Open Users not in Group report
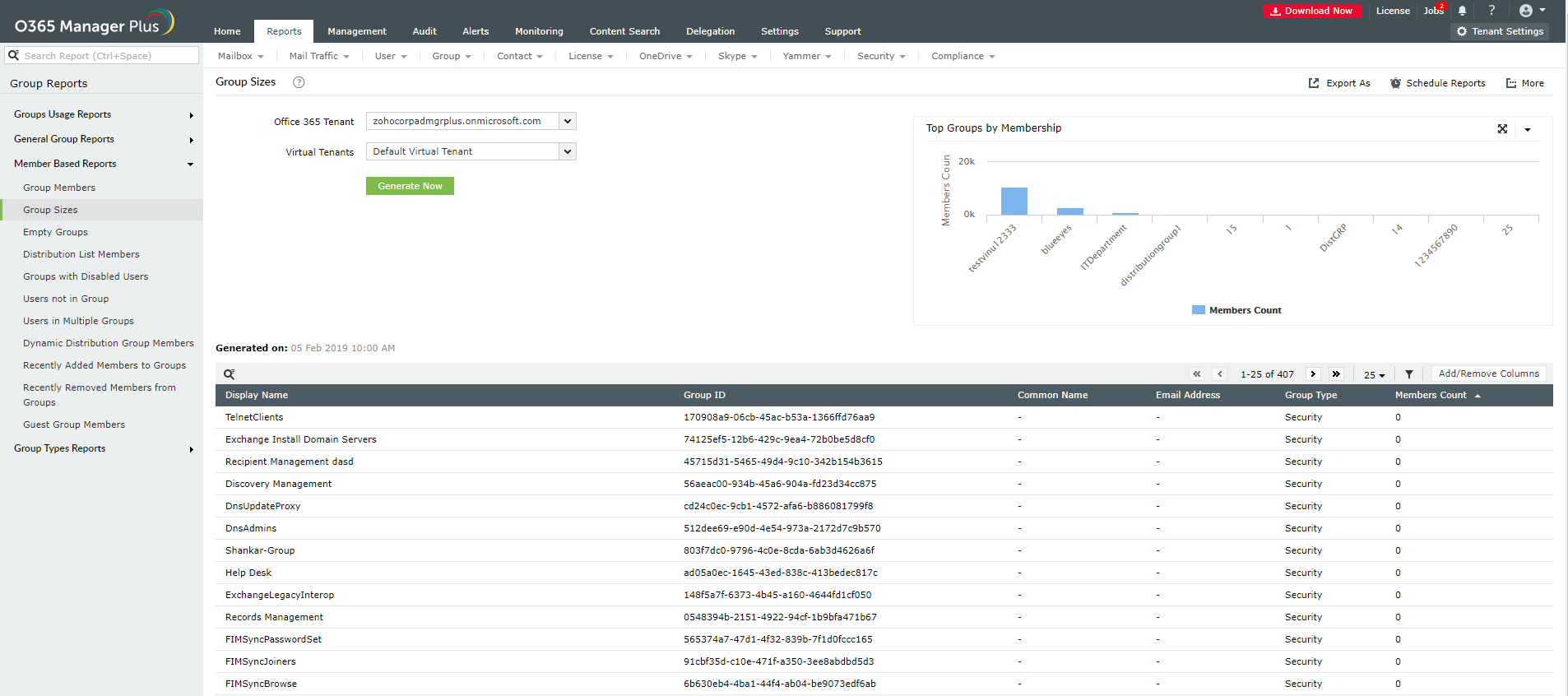 (66, 299)
